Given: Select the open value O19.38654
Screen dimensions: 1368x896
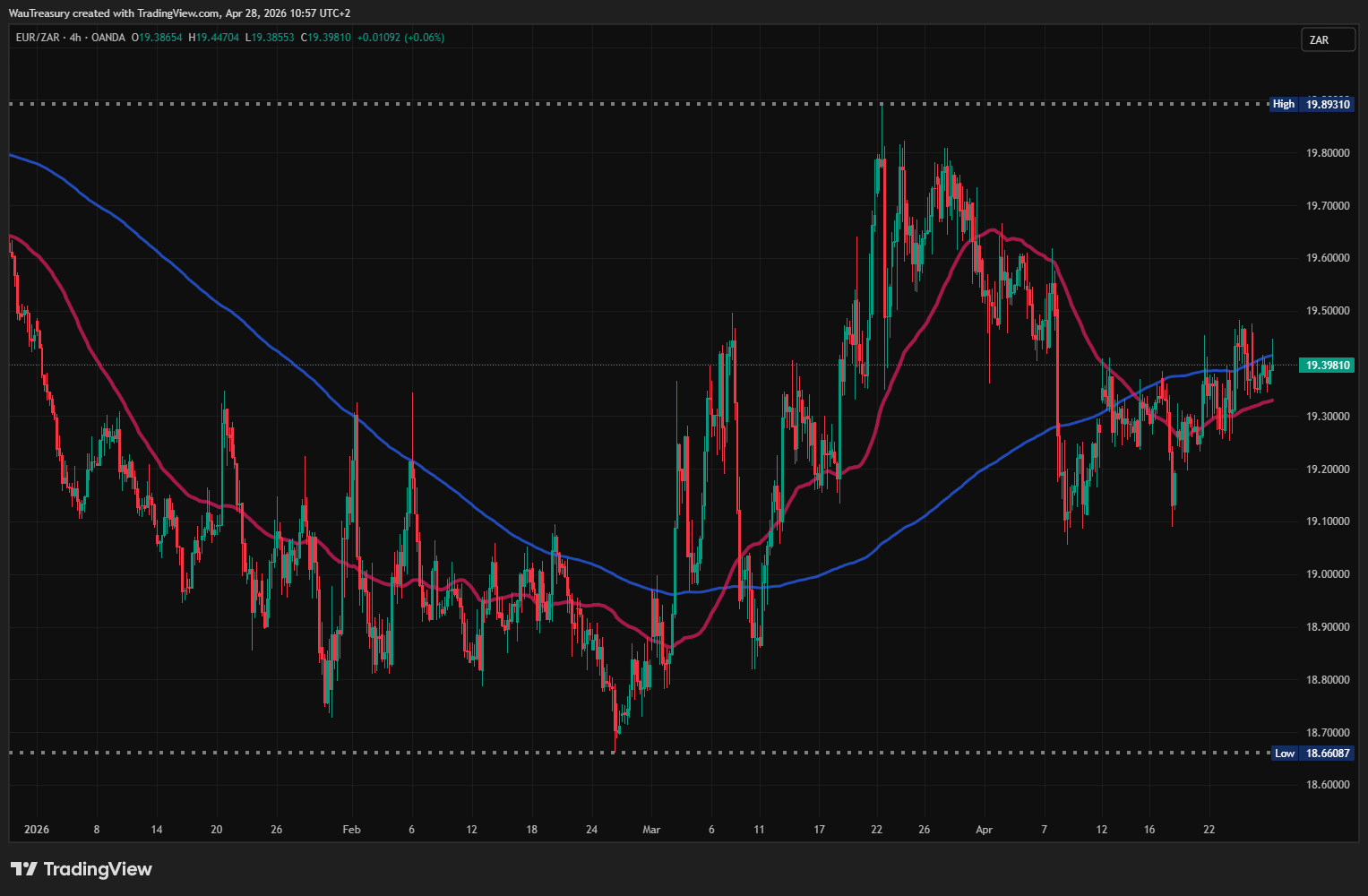Looking at the screenshot, I should point(157,38).
